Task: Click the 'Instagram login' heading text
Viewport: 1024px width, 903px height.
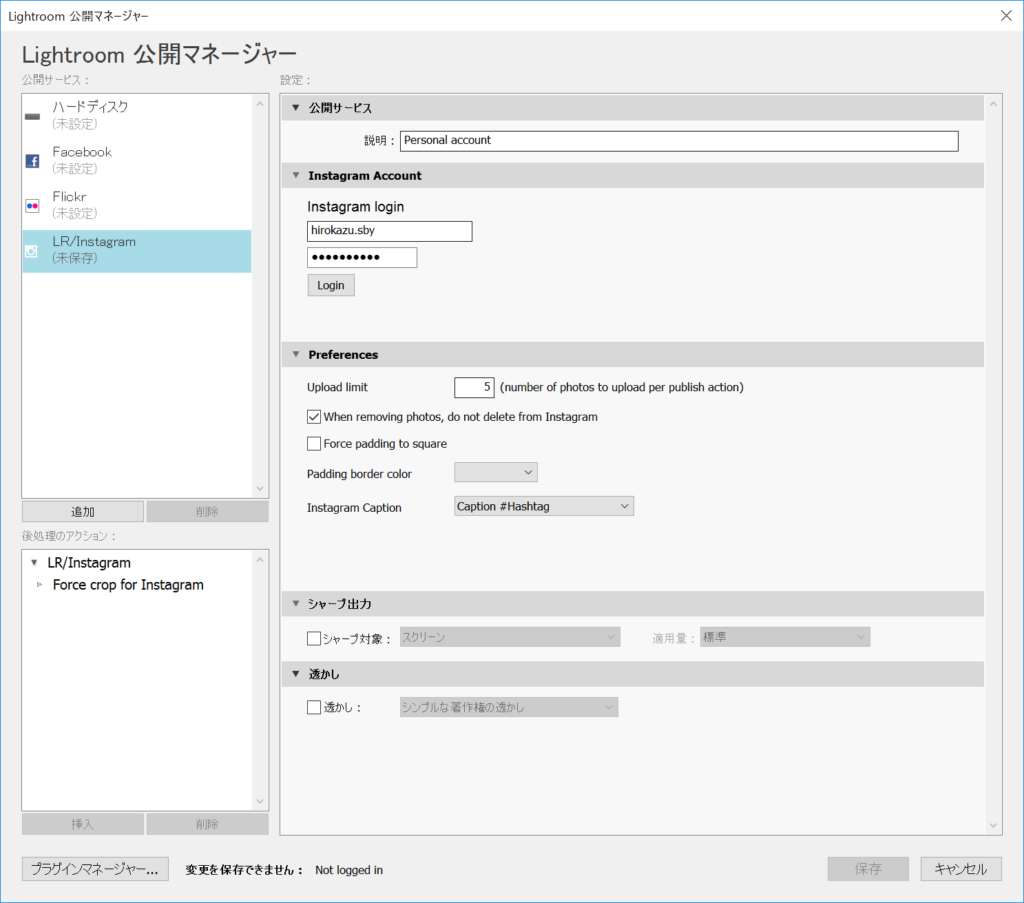Action: click(x=356, y=207)
